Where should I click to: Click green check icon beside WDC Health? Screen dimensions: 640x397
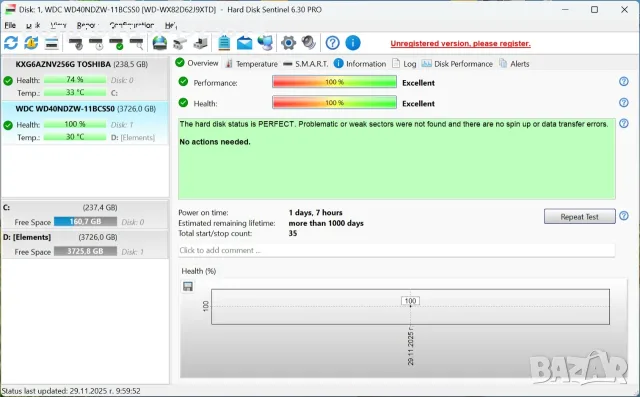[8, 125]
